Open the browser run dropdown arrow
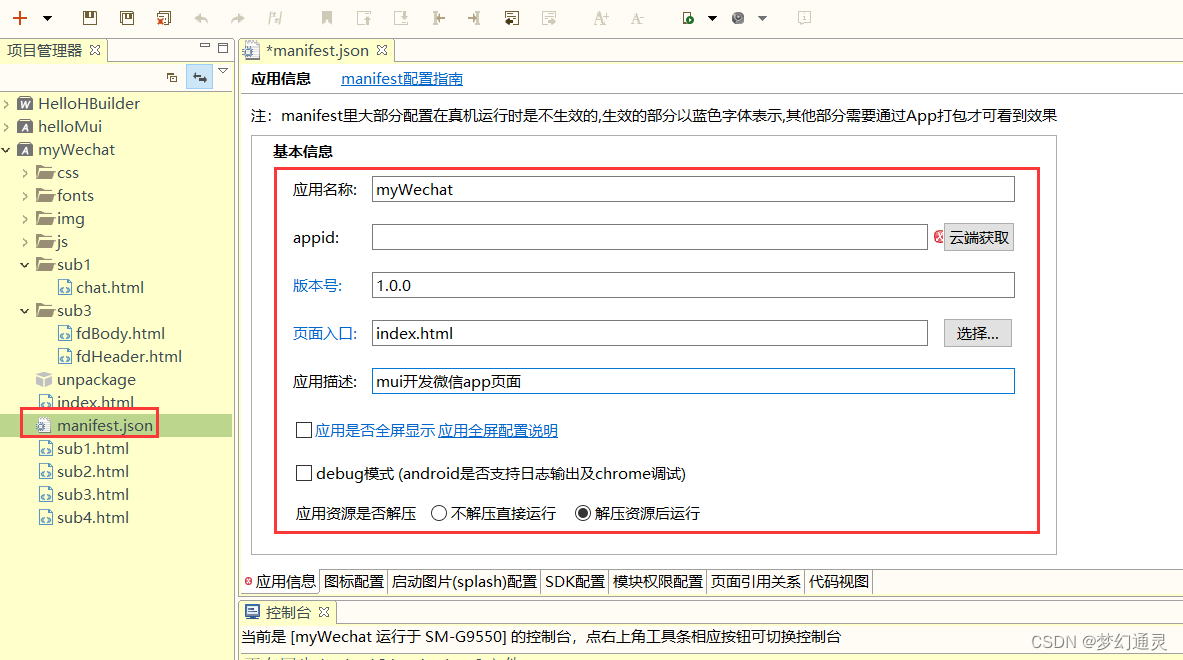 (x=762, y=17)
